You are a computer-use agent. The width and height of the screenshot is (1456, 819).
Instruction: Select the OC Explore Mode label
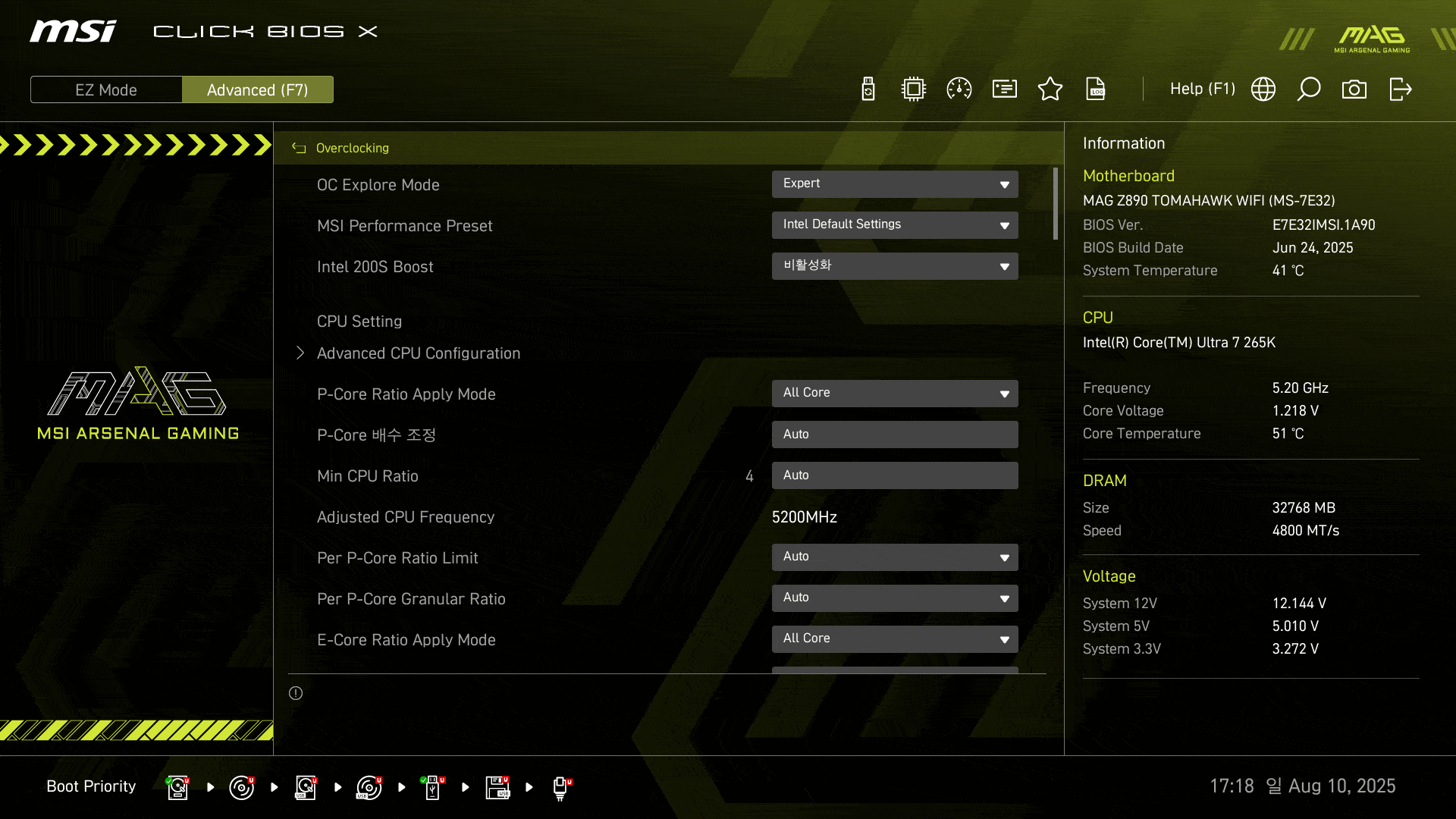click(378, 185)
